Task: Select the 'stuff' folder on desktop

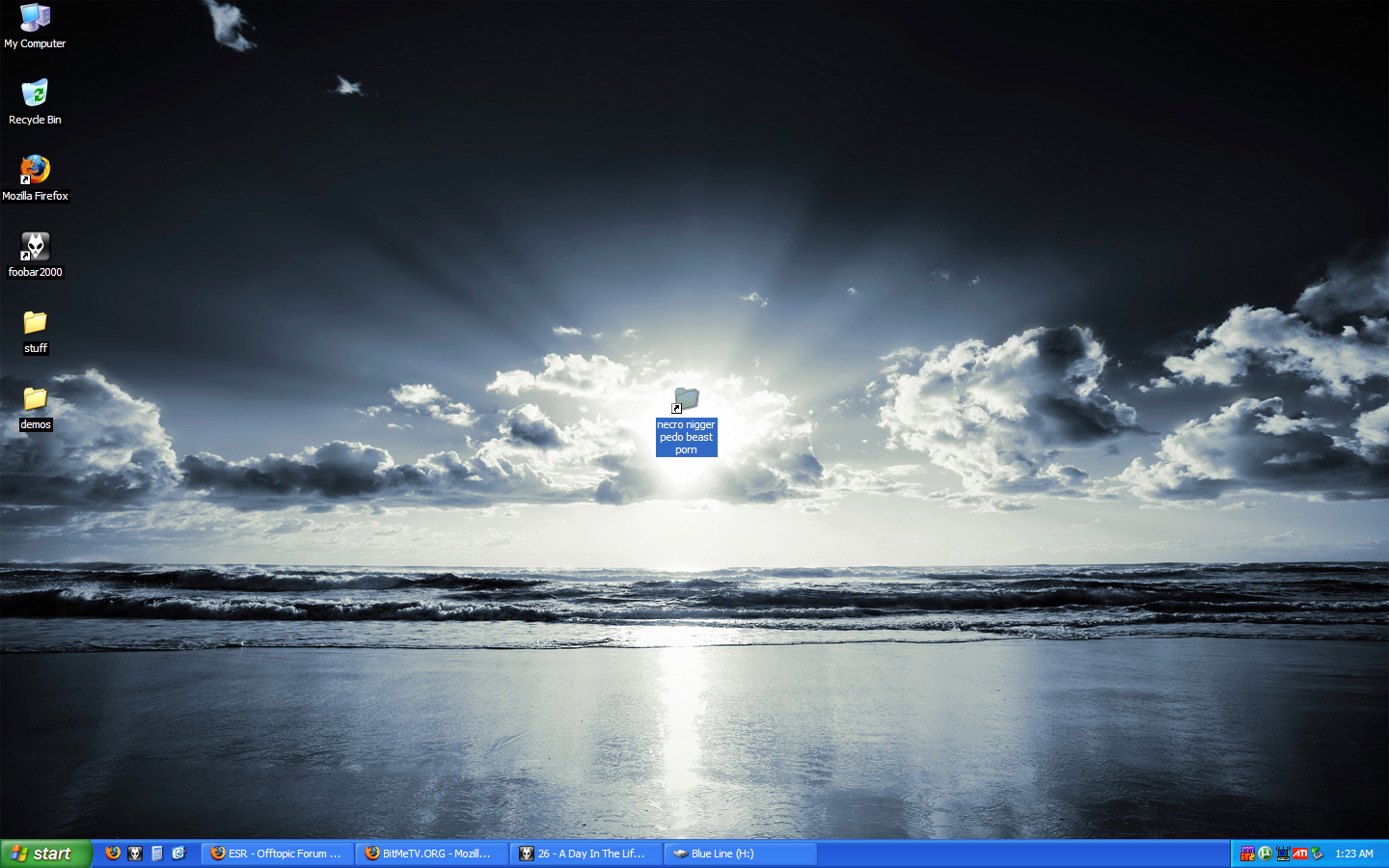Action: pos(35,324)
